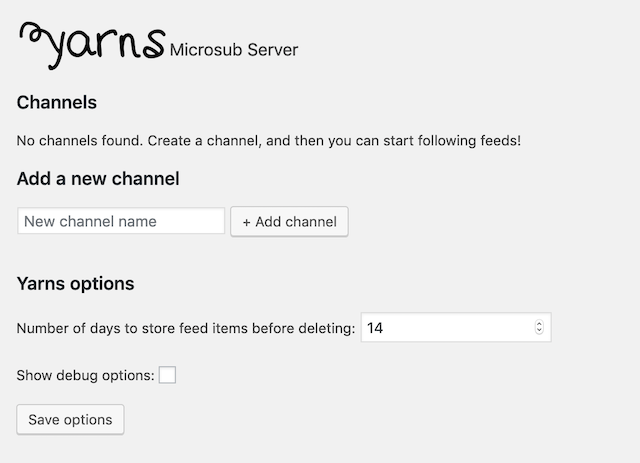The image size is (640, 463).
Task: Click the days-to-store number field
Action: pos(456,327)
